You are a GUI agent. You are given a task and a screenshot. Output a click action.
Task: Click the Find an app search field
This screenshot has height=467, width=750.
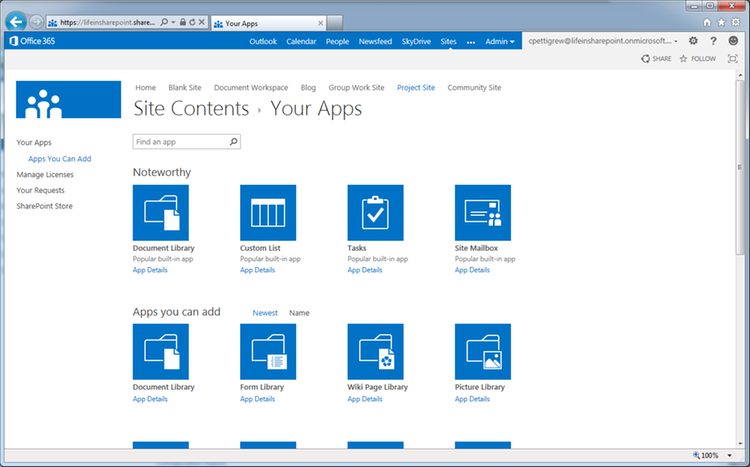click(x=187, y=142)
